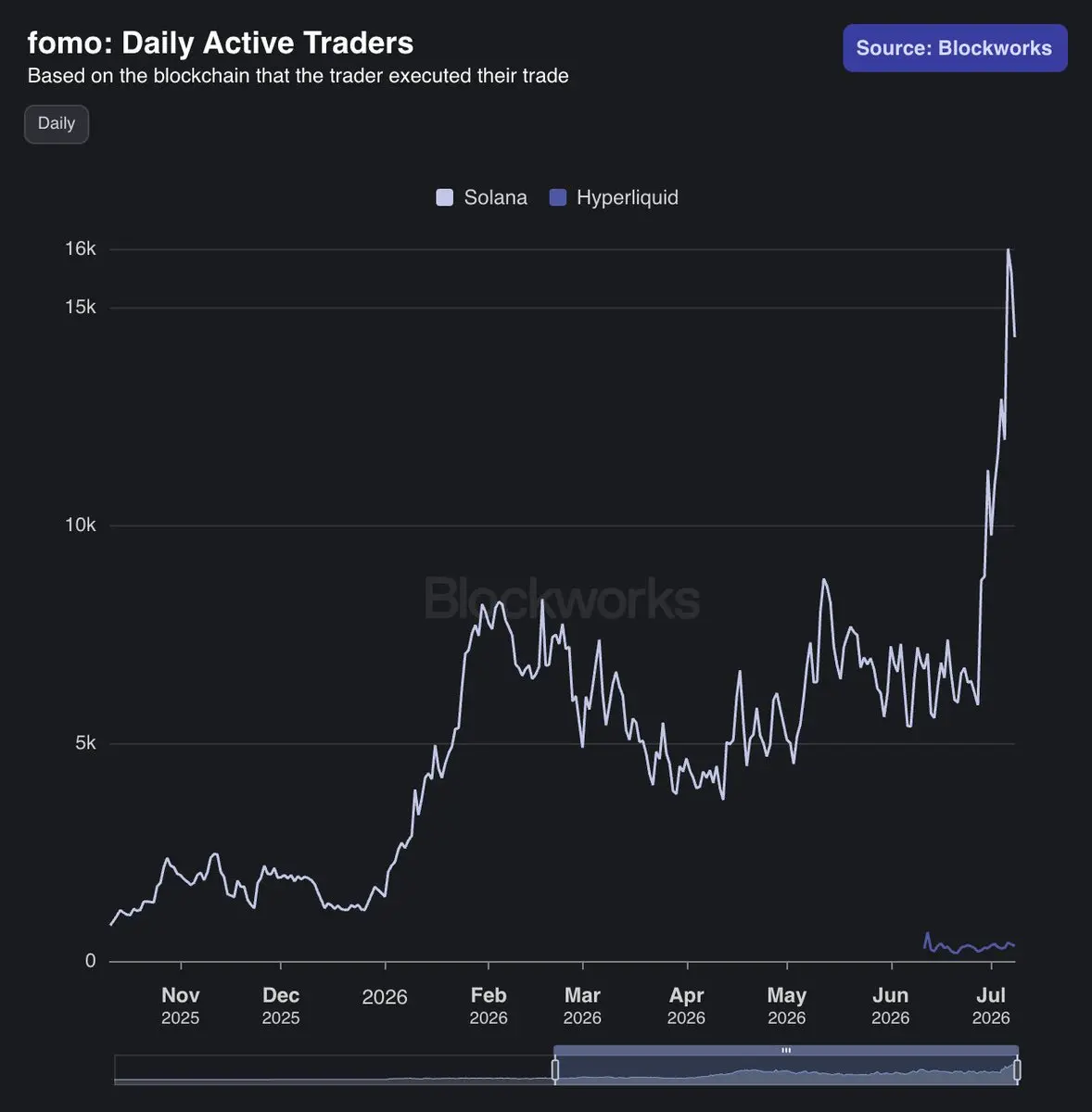Click the Hyperliquid legend color swatch
This screenshot has height=1112, width=1092.
[558, 197]
